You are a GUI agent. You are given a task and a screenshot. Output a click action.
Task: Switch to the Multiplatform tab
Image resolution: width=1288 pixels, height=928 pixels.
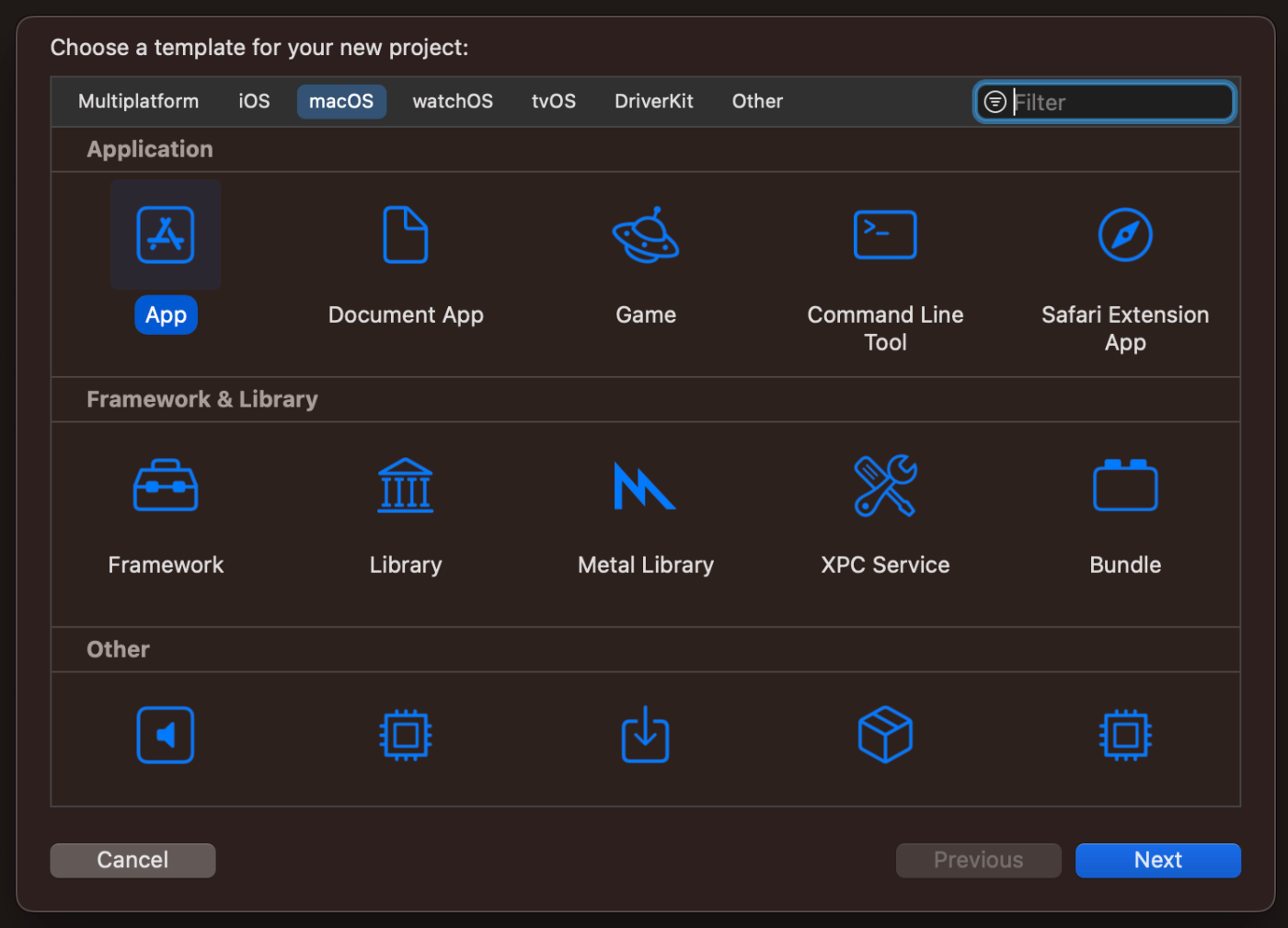point(139,101)
